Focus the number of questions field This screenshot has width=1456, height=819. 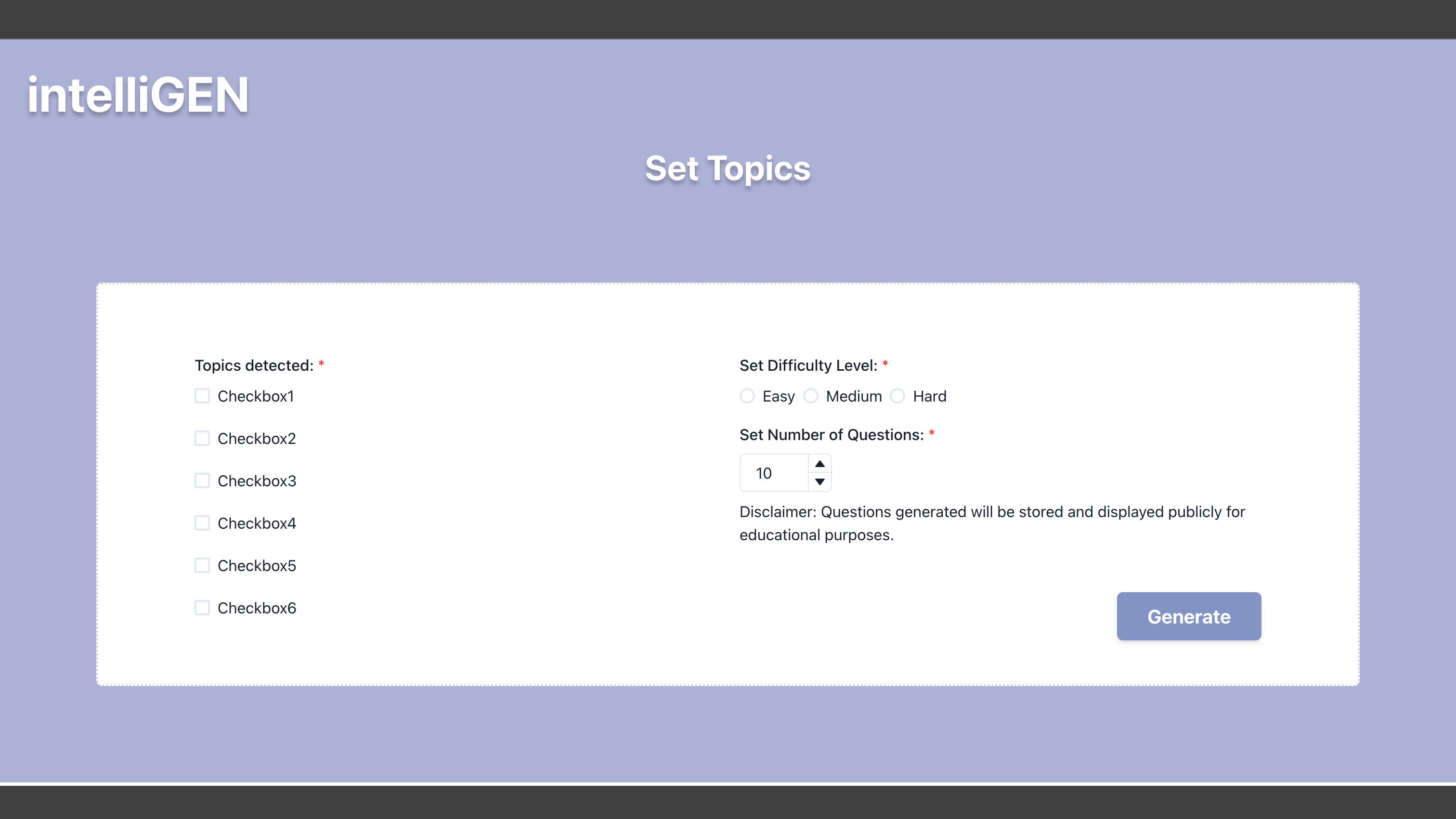coord(774,473)
